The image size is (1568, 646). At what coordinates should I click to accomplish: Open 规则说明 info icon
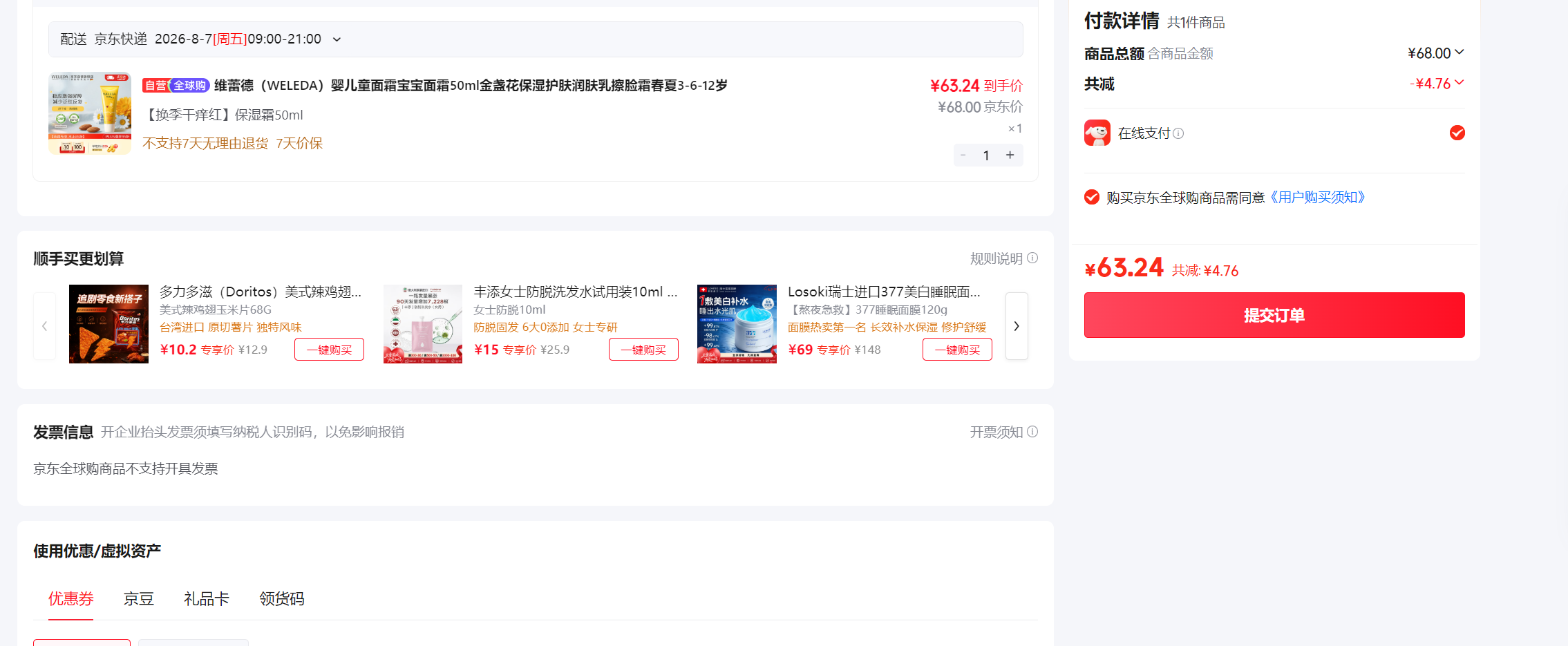(x=1032, y=258)
